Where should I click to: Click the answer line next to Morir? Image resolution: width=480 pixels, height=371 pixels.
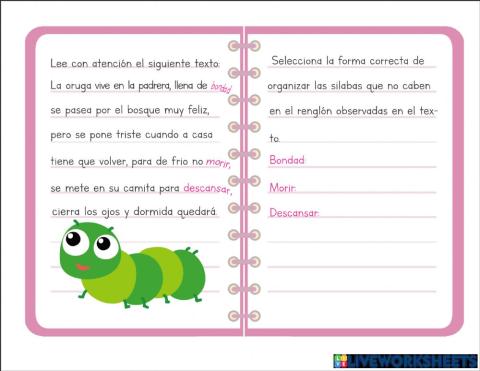366,188
